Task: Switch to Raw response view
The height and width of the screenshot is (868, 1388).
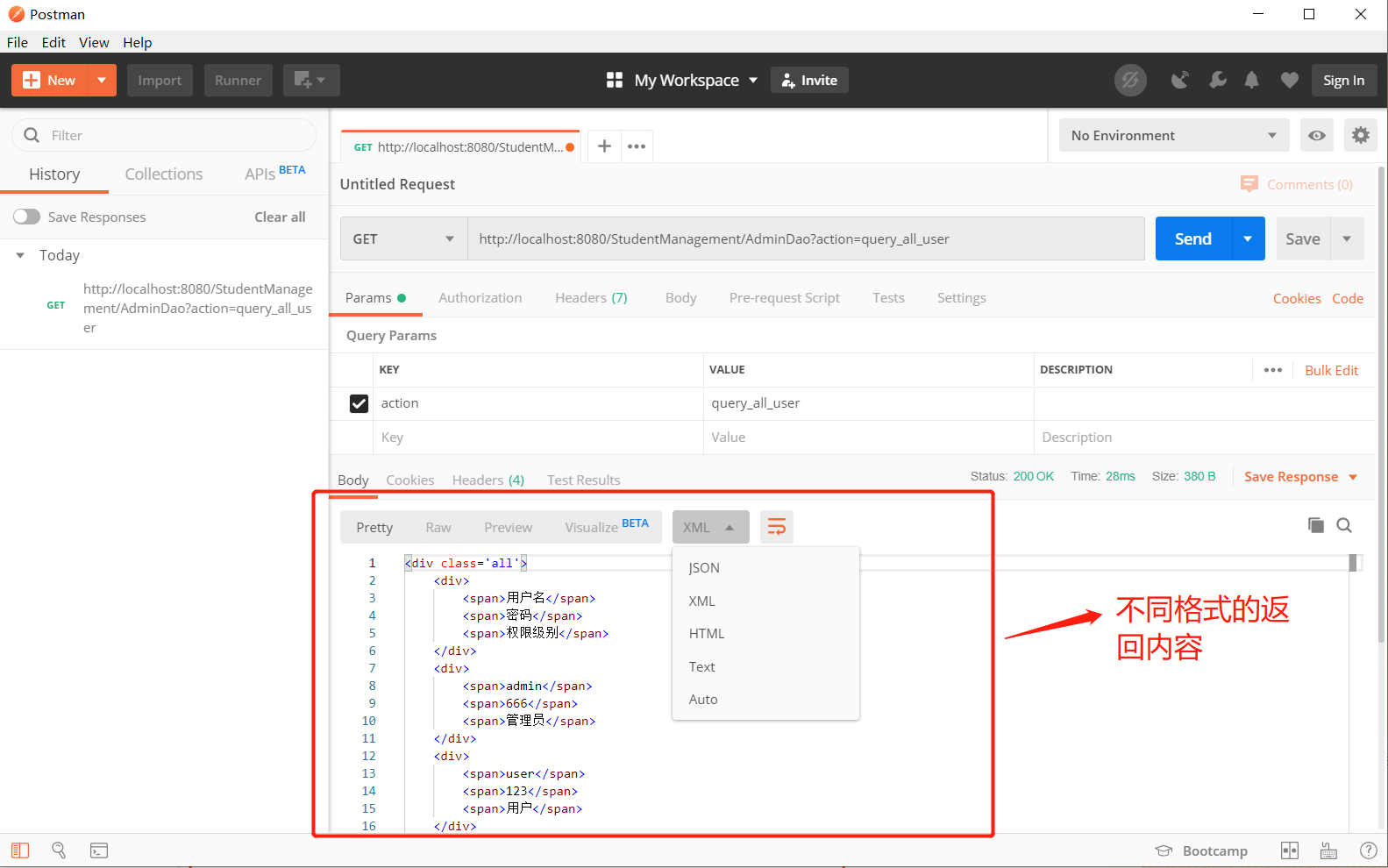Action: point(438,527)
